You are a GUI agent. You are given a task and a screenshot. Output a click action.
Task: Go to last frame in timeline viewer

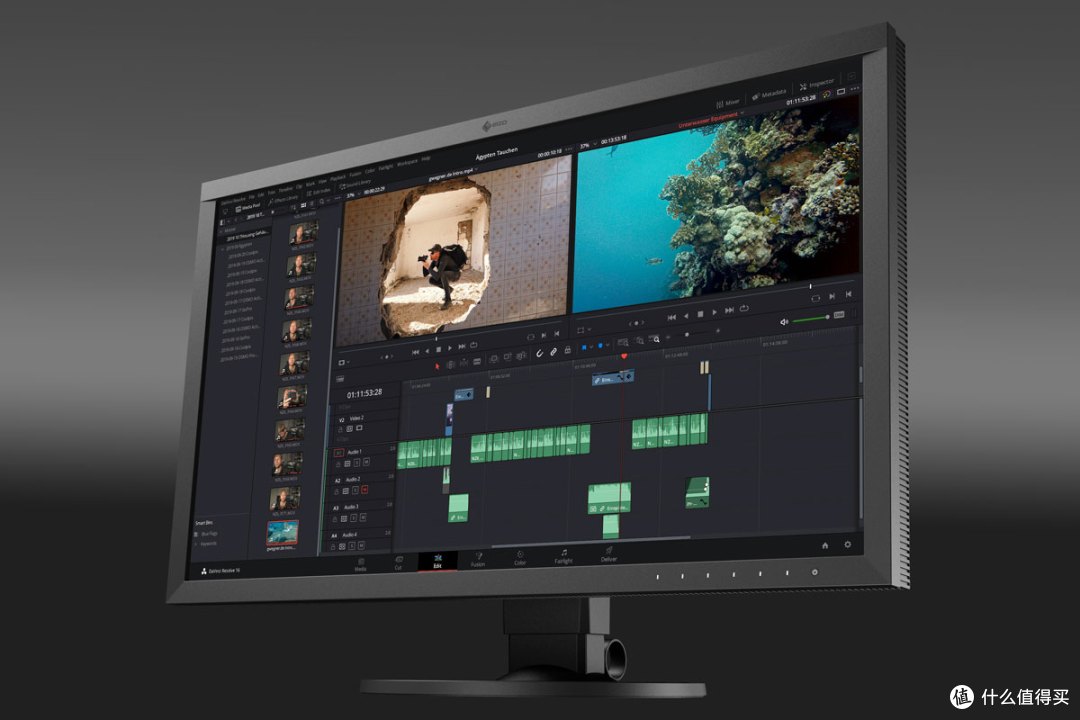tap(729, 311)
